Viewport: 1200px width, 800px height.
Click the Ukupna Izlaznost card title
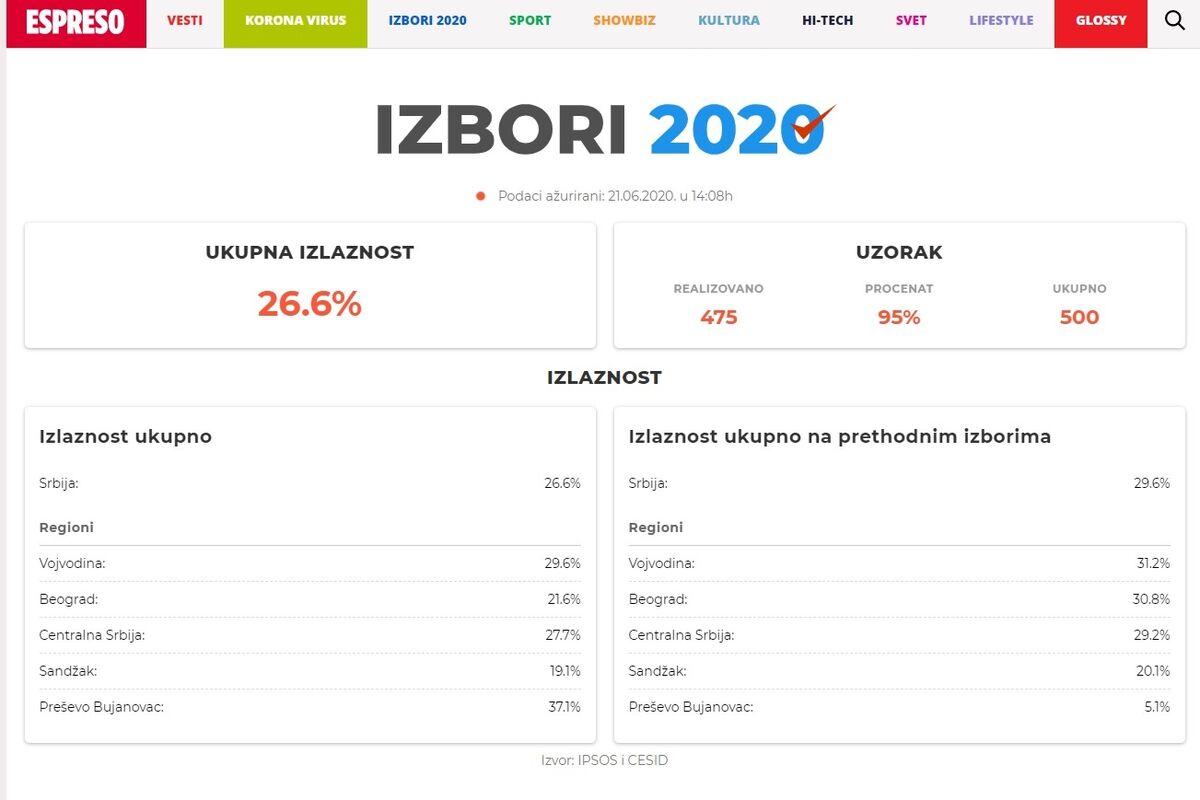tap(309, 253)
